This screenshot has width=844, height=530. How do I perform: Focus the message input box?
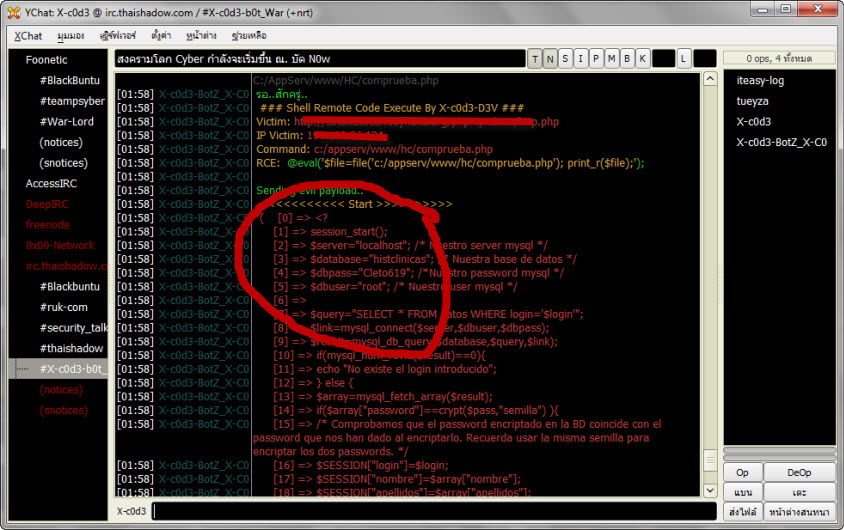point(434,511)
